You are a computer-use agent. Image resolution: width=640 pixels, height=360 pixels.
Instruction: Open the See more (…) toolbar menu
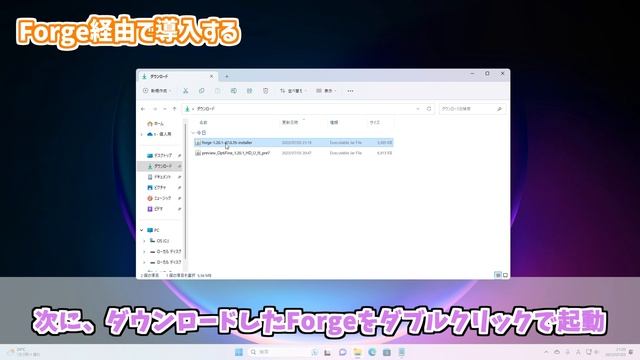point(351,91)
